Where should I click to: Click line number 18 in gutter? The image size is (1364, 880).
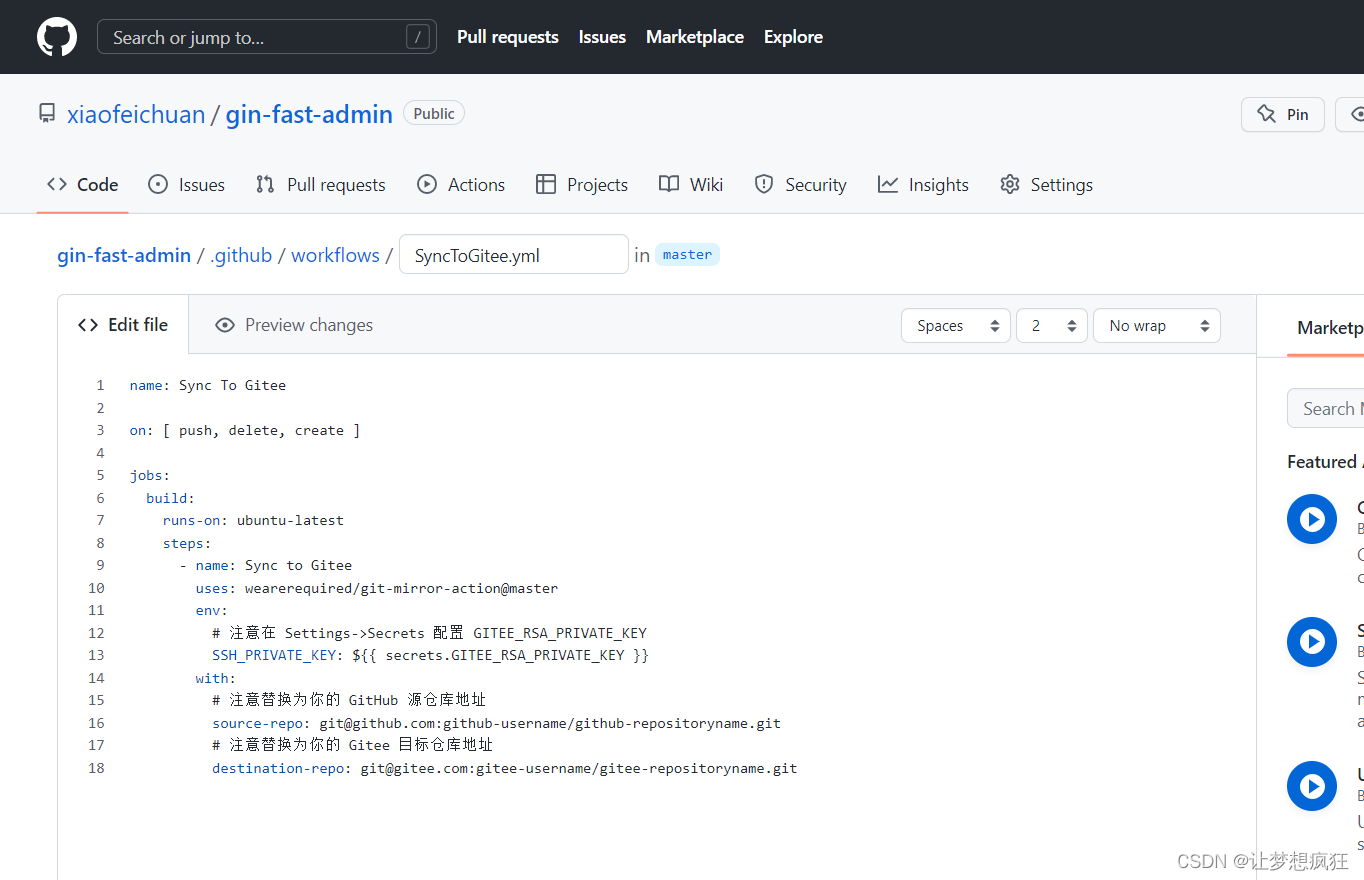click(x=96, y=768)
